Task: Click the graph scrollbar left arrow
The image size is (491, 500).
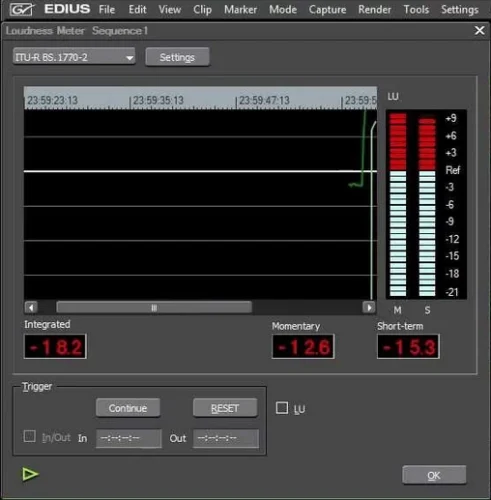Action: (31, 307)
